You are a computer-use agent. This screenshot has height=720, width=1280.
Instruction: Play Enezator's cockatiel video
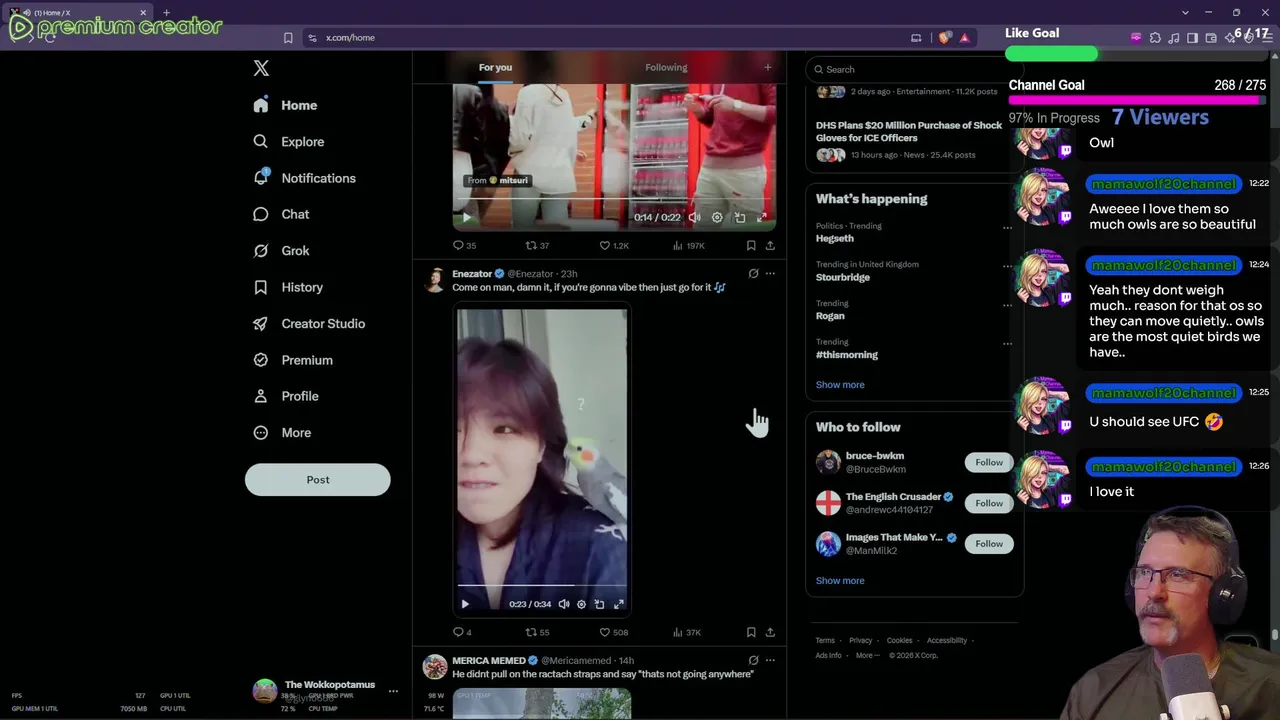tap(465, 604)
